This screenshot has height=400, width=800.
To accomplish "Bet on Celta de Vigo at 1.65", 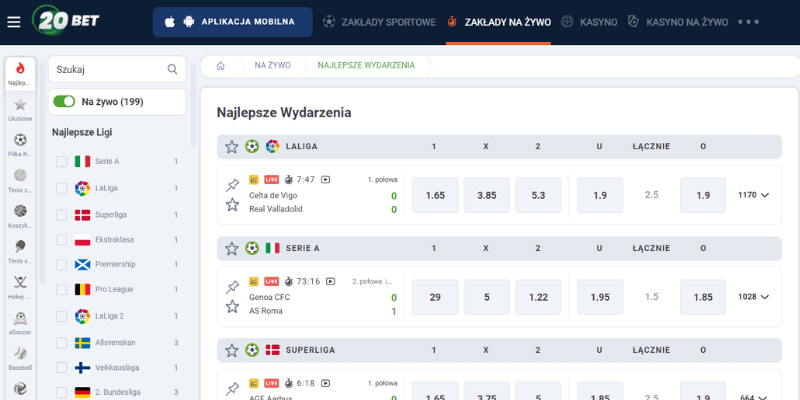I will (435, 195).
